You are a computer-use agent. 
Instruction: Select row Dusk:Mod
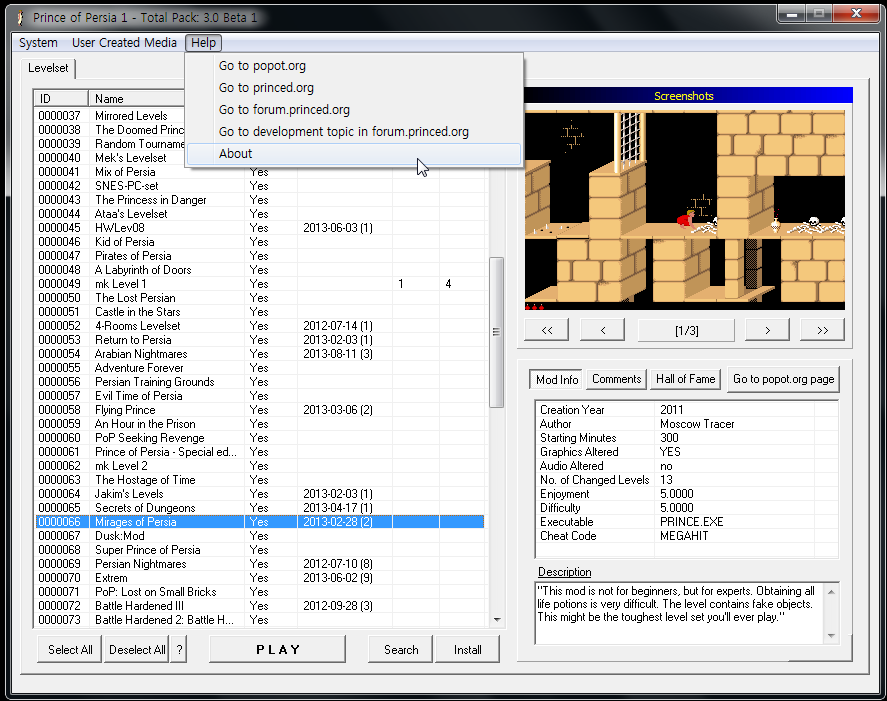[260, 536]
